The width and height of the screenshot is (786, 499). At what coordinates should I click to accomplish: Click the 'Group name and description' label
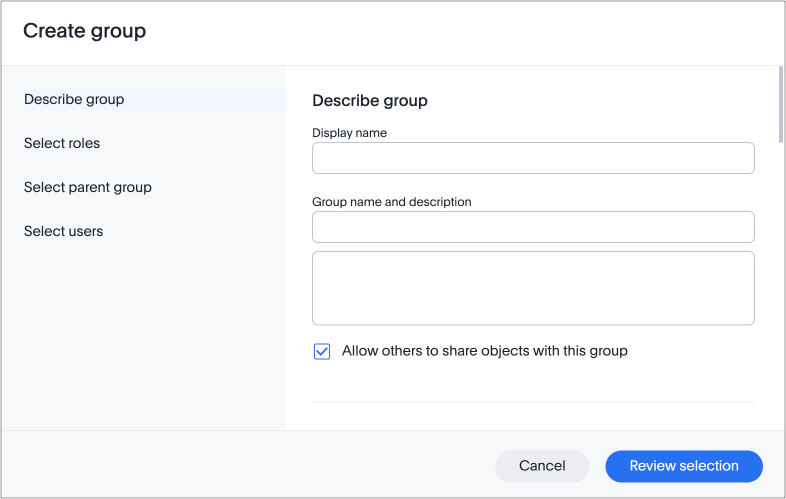point(391,201)
